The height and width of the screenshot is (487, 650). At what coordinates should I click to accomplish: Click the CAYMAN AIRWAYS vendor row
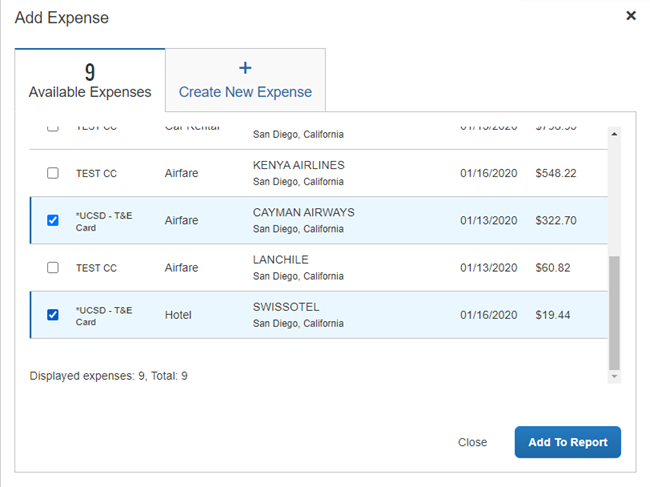303,213
